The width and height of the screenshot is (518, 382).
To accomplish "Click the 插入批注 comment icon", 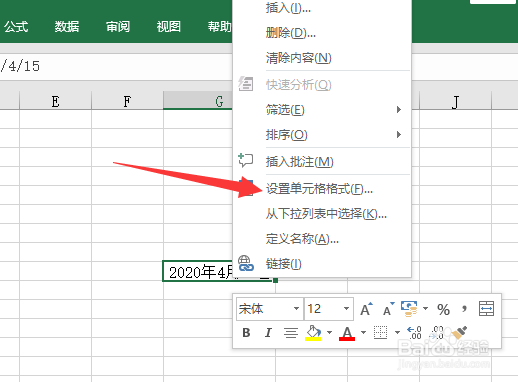I will click(x=246, y=161).
